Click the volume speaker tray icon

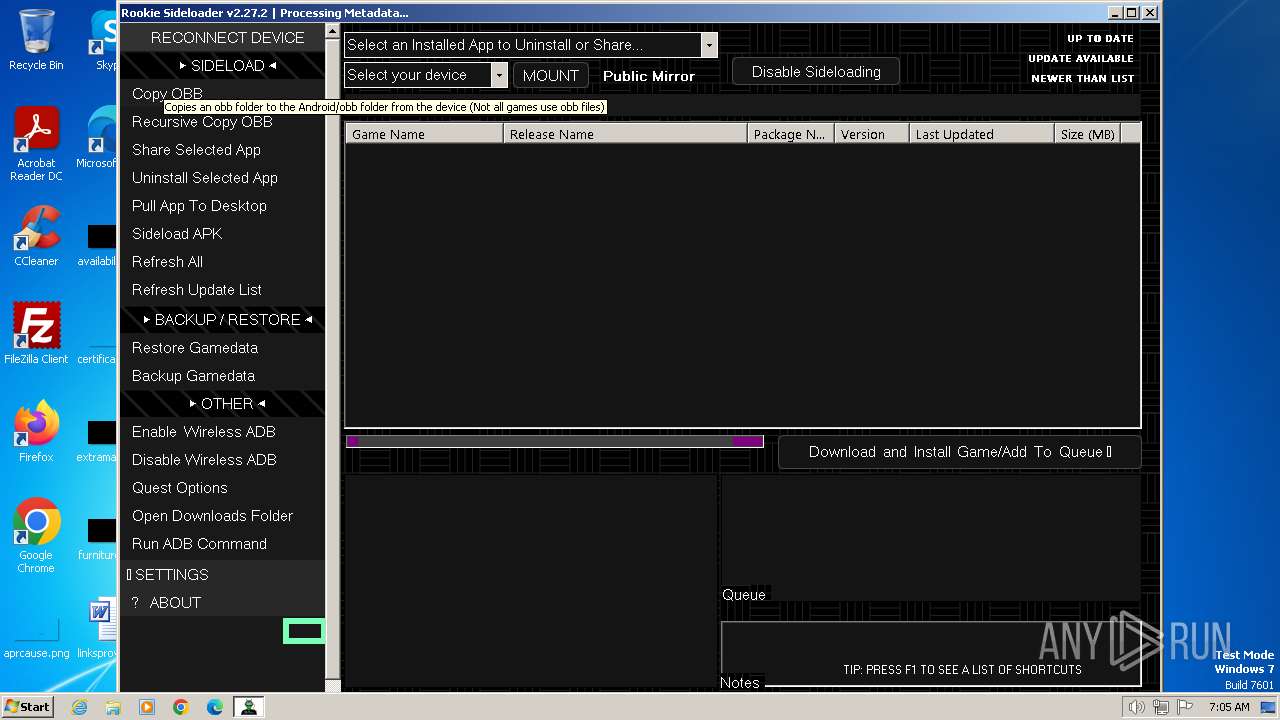pos(1136,707)
